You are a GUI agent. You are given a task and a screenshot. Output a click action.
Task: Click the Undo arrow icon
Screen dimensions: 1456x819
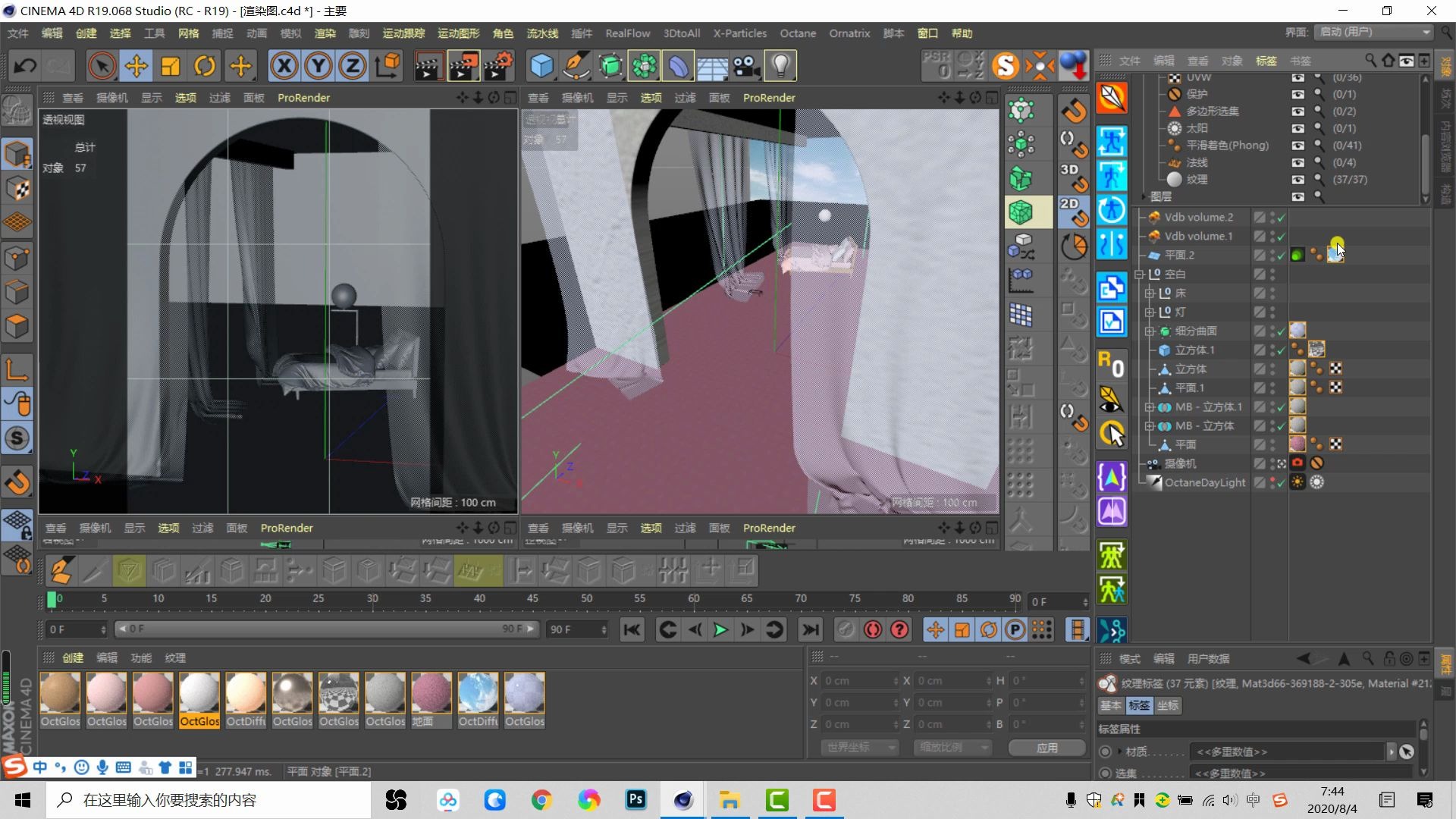click(x=25, y=66)
